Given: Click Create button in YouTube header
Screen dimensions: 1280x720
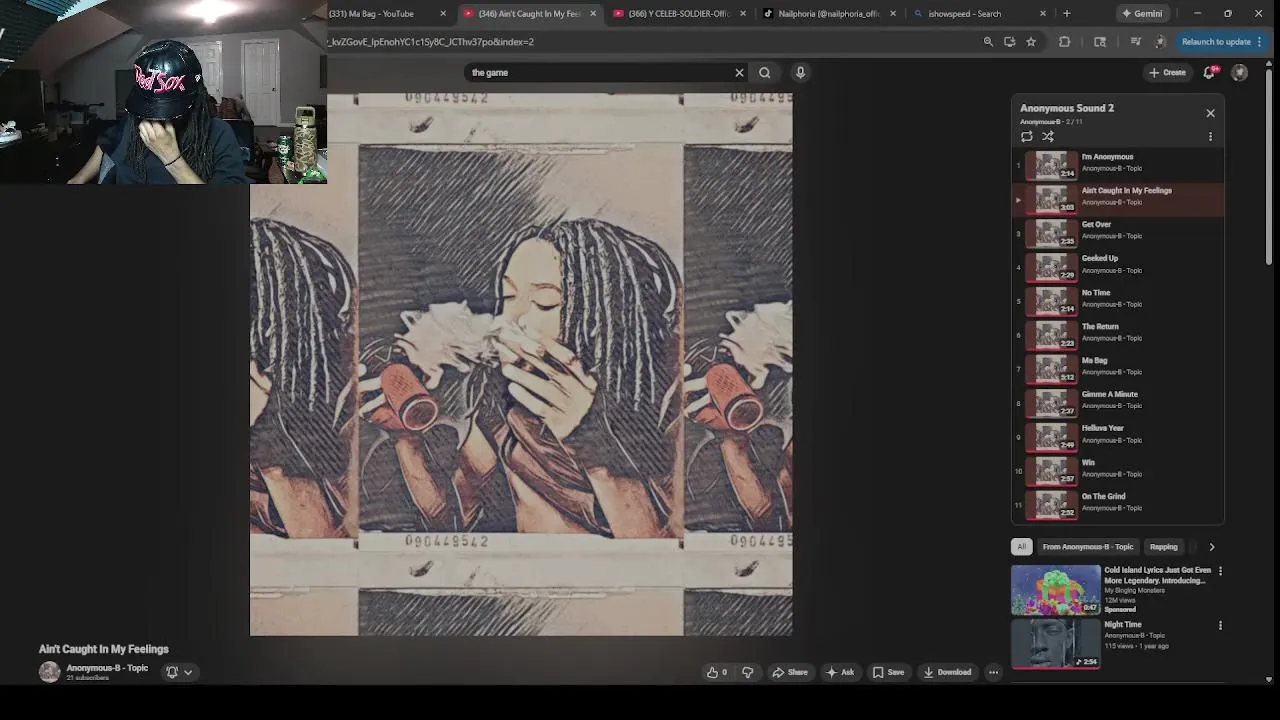Looking at the screenshot, I should coord(1167,72).
